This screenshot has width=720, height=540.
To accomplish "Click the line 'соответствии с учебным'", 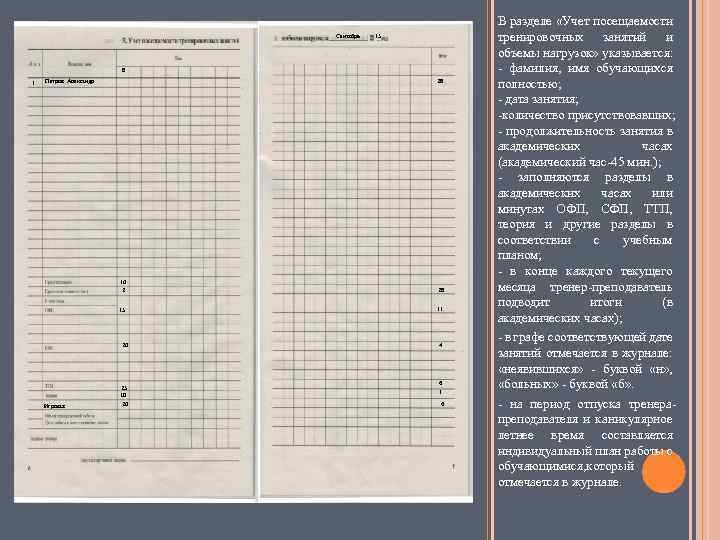I will click(585, 240).
